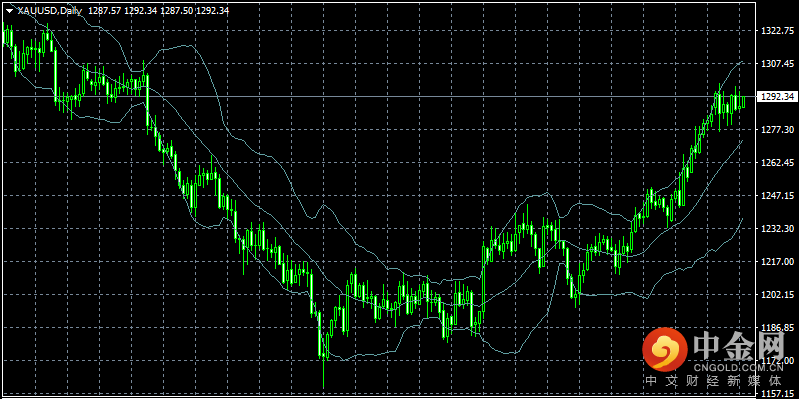Click the XAUUSD chart menu triangle
Viewport: 799px width, 399px height.
click(9, 11)
